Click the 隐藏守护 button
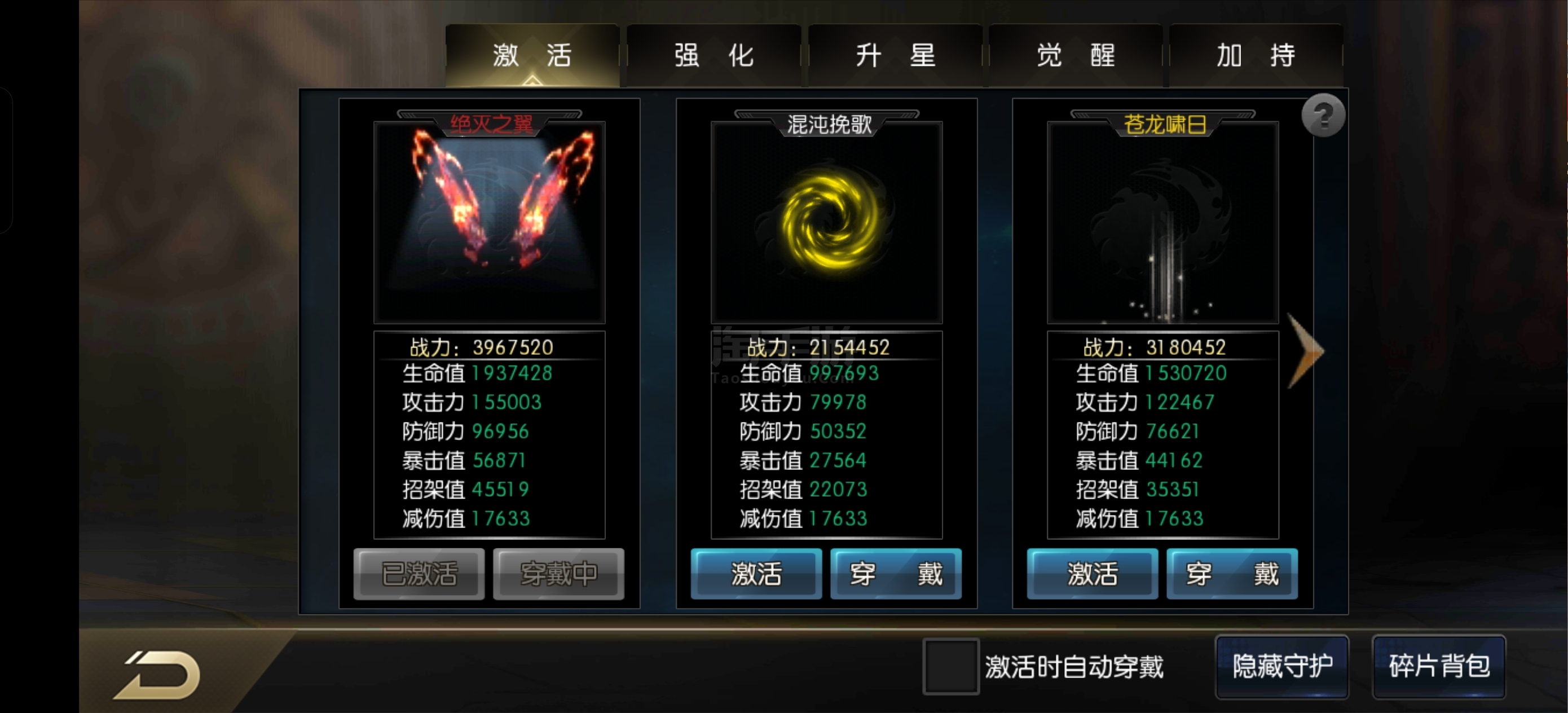Image resolution: width=1568 pixels, height=713 pixels. [x=1282, y=666]
